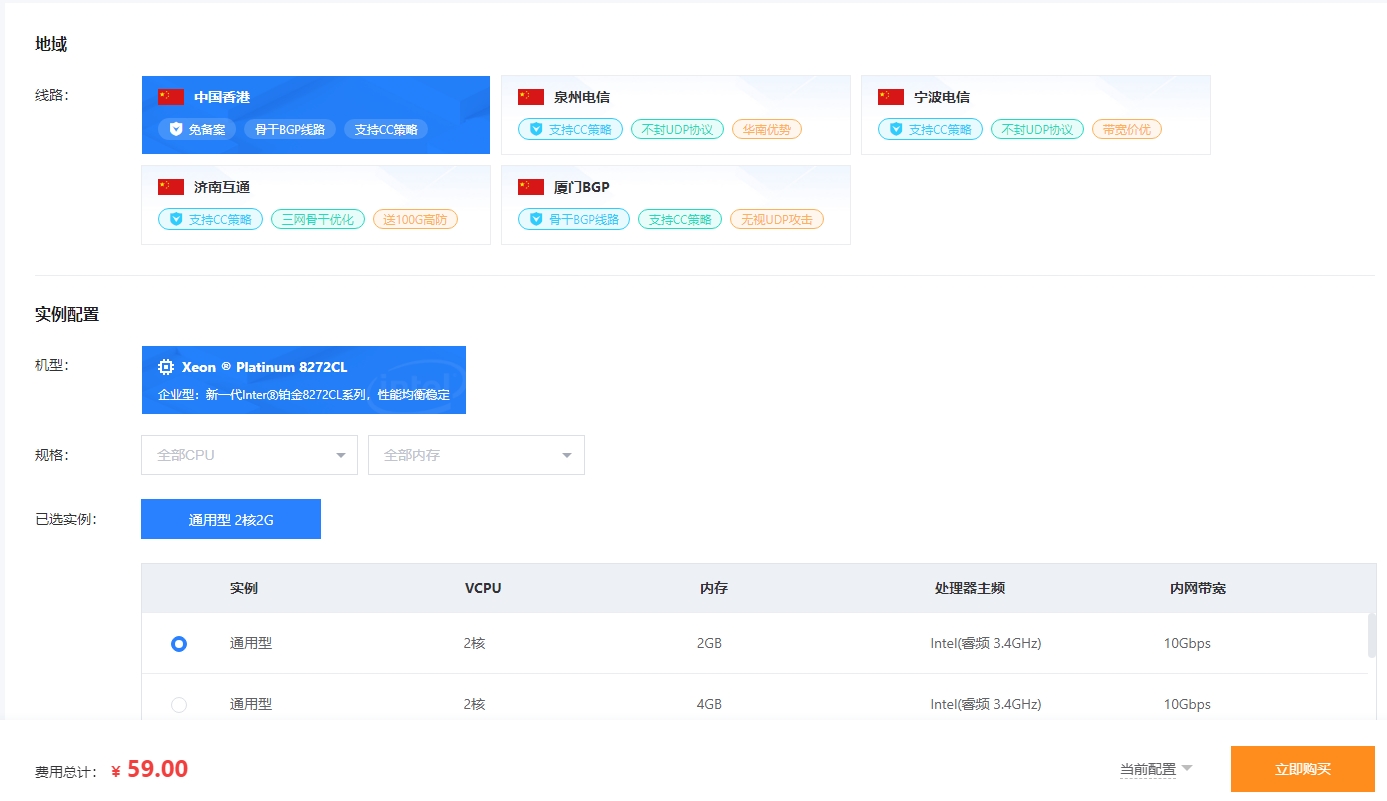Click the 送100G高防 tag under 济南互通
The height and width of the screenshot is (801, 1387).
coord(415,219)
